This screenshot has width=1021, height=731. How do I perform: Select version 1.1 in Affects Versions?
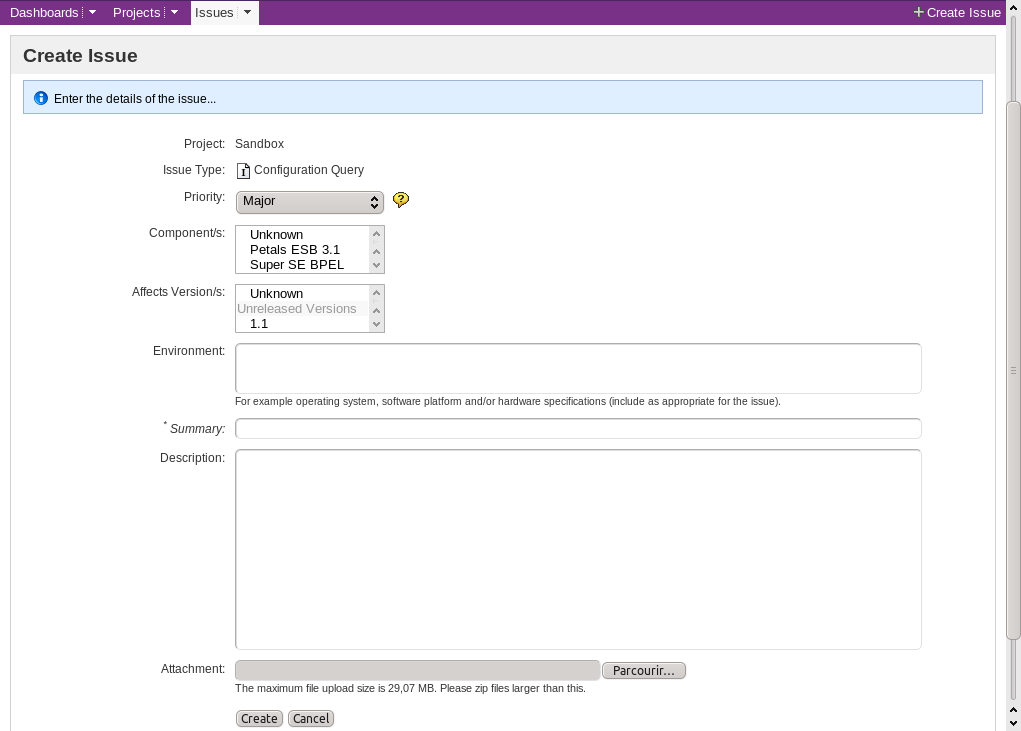259,324
